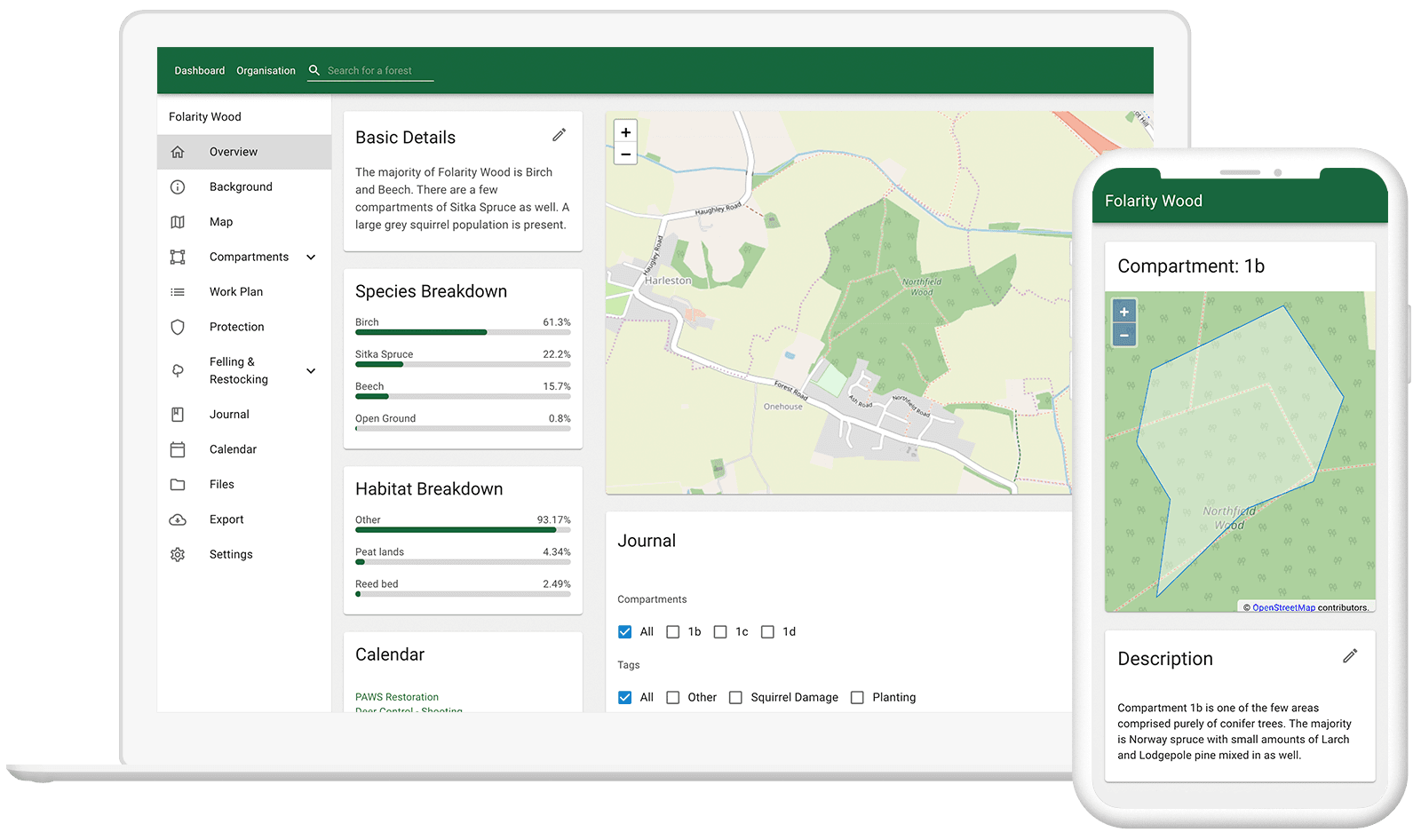1421x840 pixels.
Task: Select the Overview home icon in sidebar
Action: (x=179, y=151)
